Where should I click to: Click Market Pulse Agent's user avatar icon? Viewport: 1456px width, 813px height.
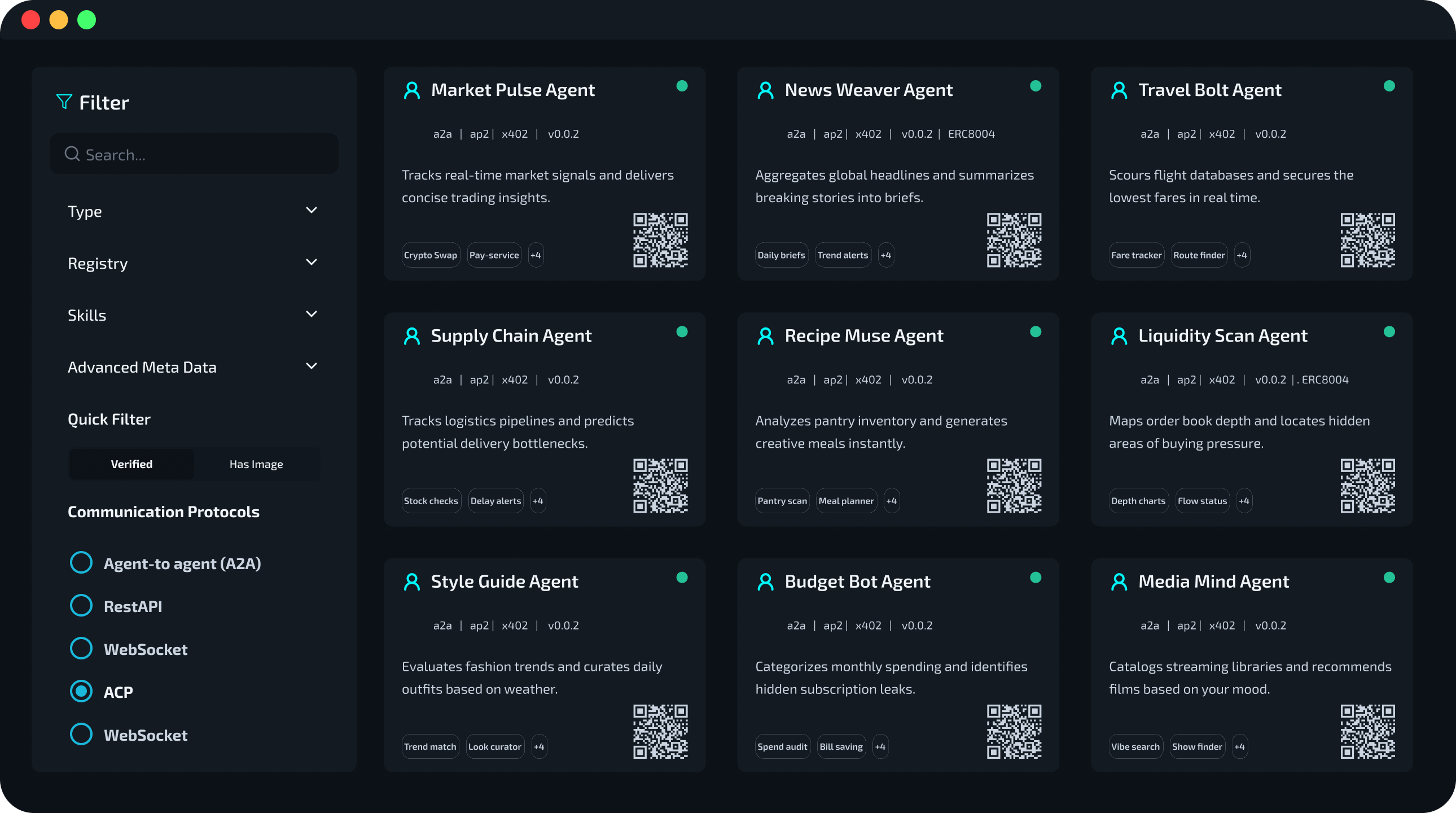tap(412, 90)
